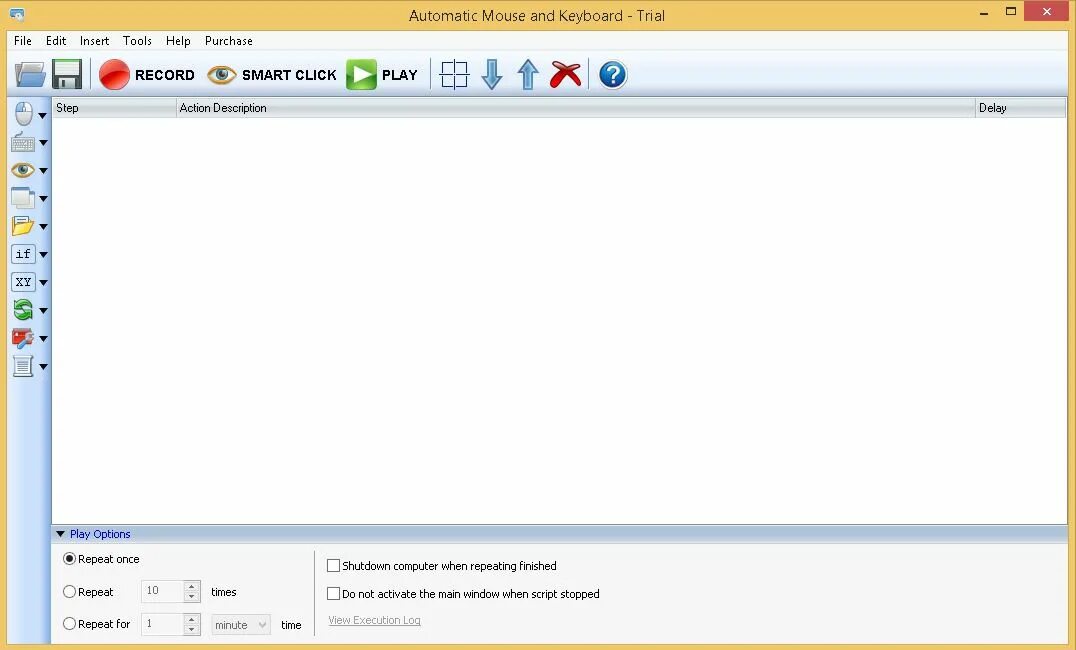
Task: Expand document actions dropdown arrow in sidebar
Action: point(43,367)
